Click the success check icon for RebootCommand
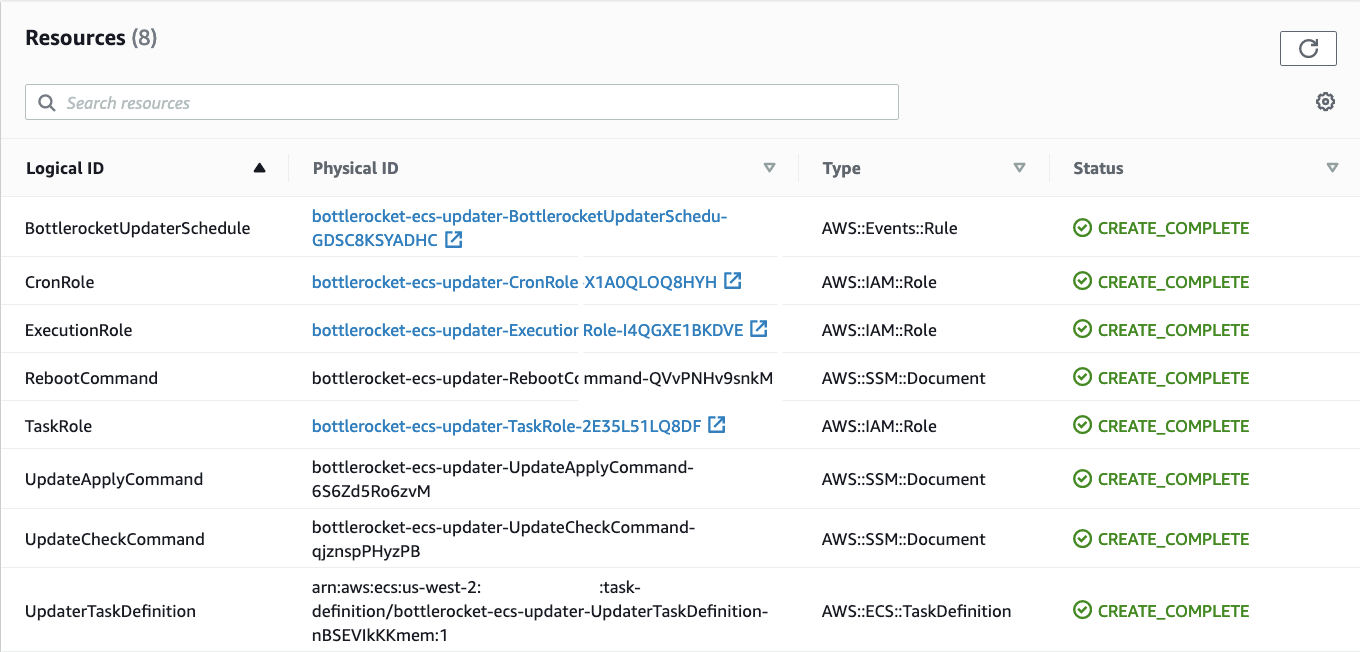The image size is (1360, 652). [1082, 378]
